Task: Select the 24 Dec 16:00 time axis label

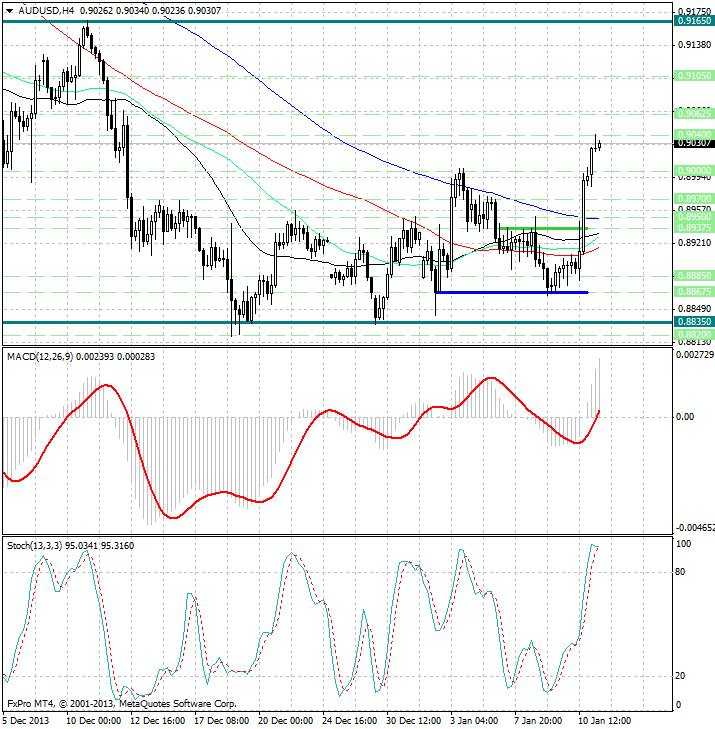Action: coord(350,721)
